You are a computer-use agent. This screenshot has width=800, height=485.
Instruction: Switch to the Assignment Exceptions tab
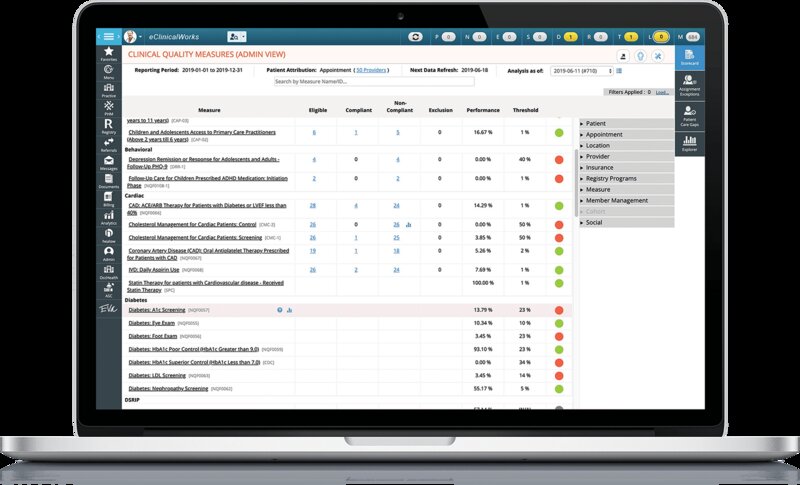(689, 85)
